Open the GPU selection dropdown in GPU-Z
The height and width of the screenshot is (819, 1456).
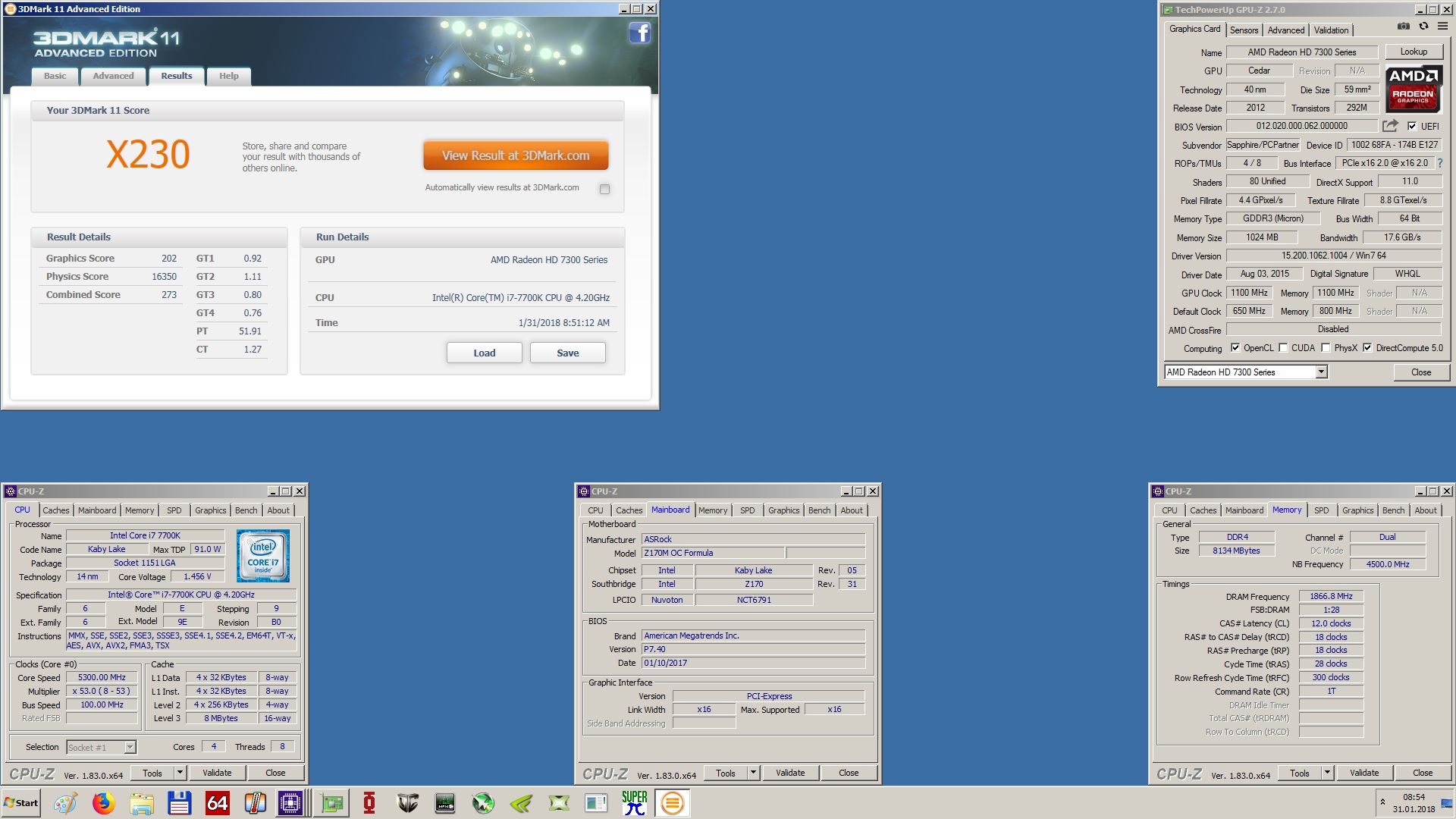point(1321,372)
